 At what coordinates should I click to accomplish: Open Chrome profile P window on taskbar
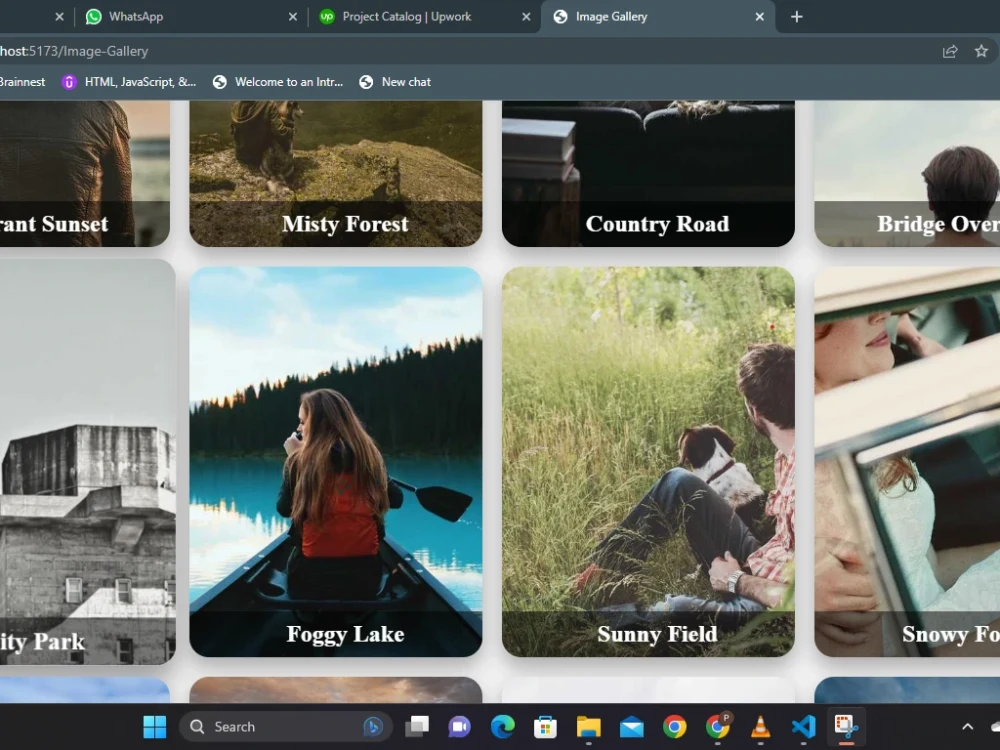pyautogui.click(x=718, y=726)
